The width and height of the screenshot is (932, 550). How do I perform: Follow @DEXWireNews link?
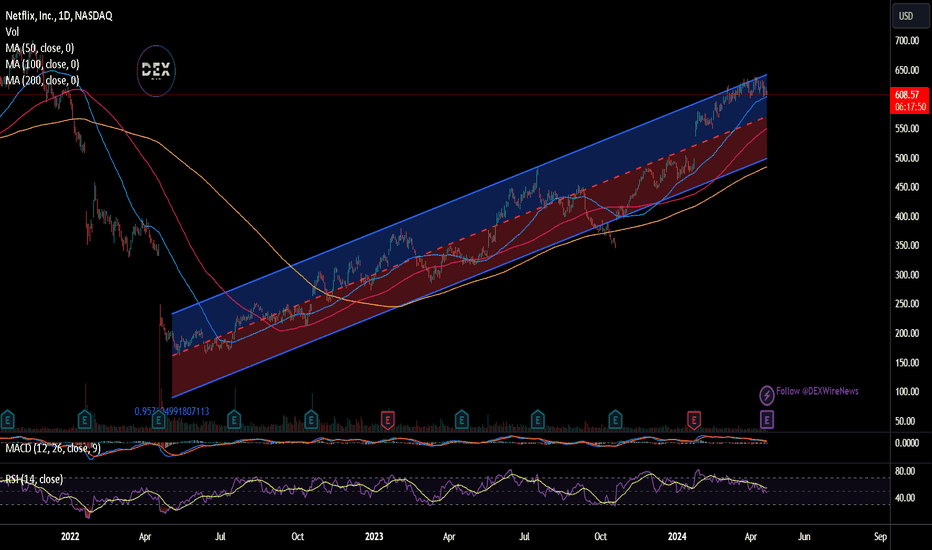click(x=817, y=391)
